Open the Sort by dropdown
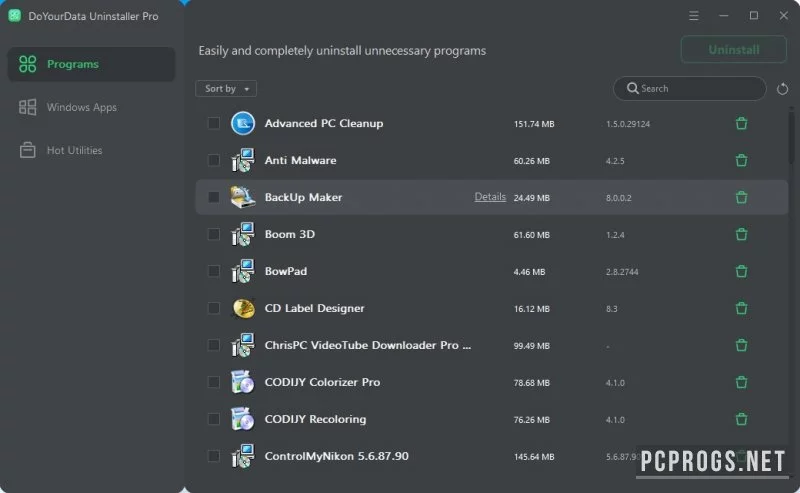Image resolution: width=800 pixels, height=493 pixels. (226, 89)
